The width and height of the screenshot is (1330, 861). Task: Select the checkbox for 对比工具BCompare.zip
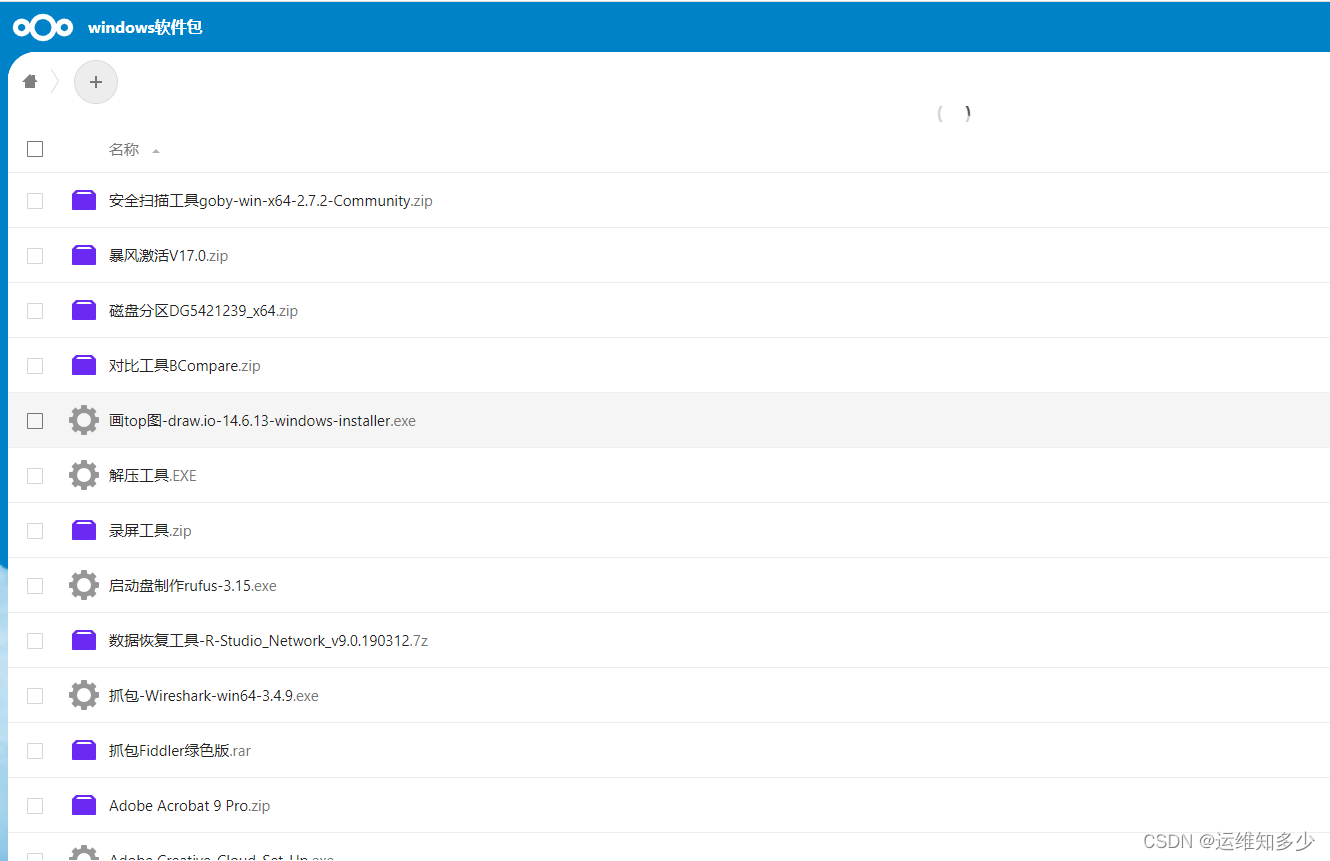(x=35, y=365)
